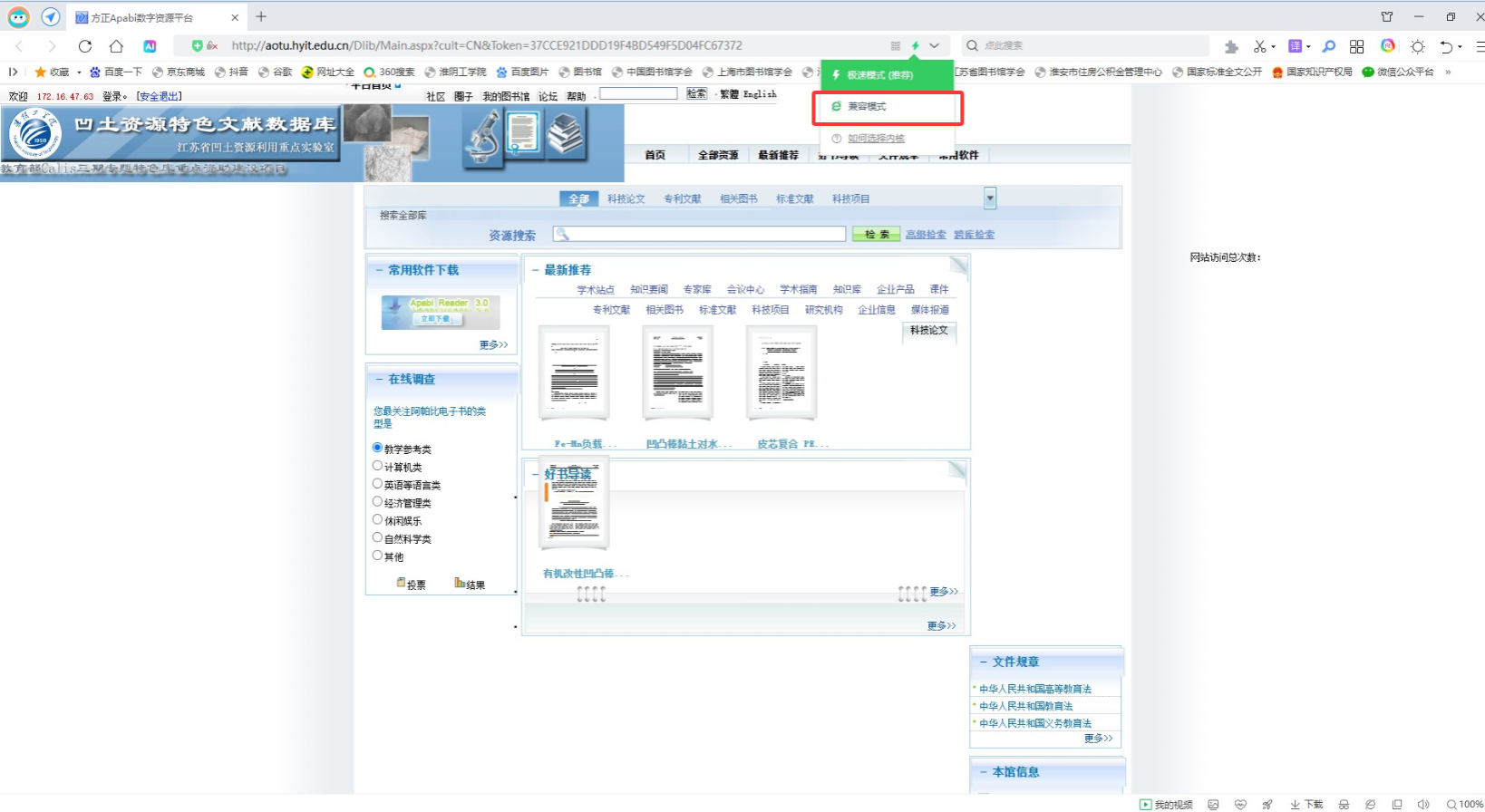Screen dimensions: 1485x812
Task: Click the blue magnifier find icon
Action: pos(1328,46)
